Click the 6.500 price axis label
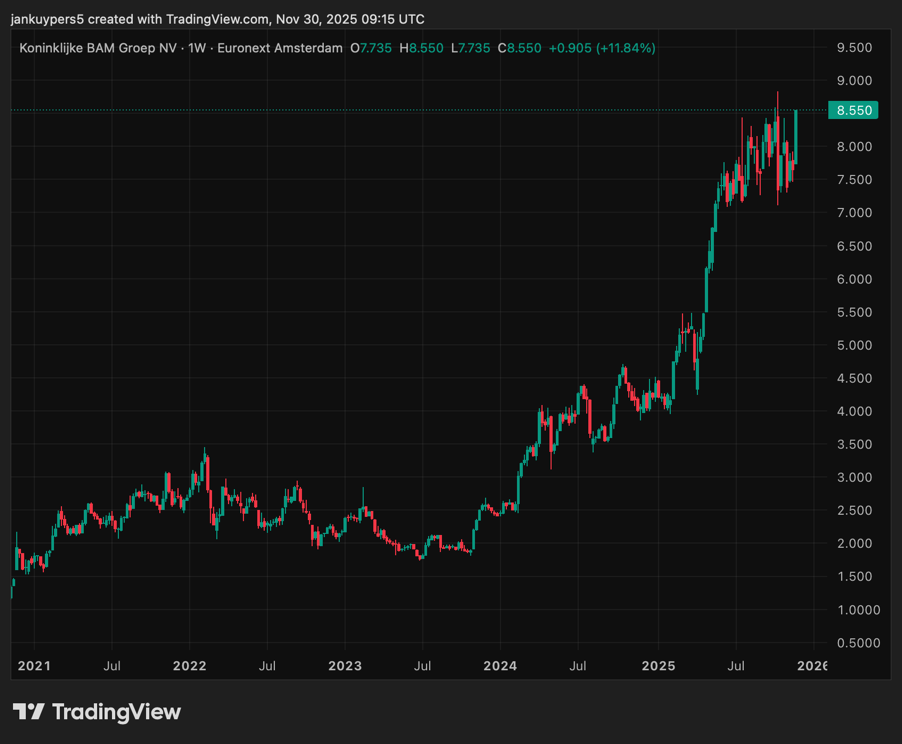 (x=854, y=246)
